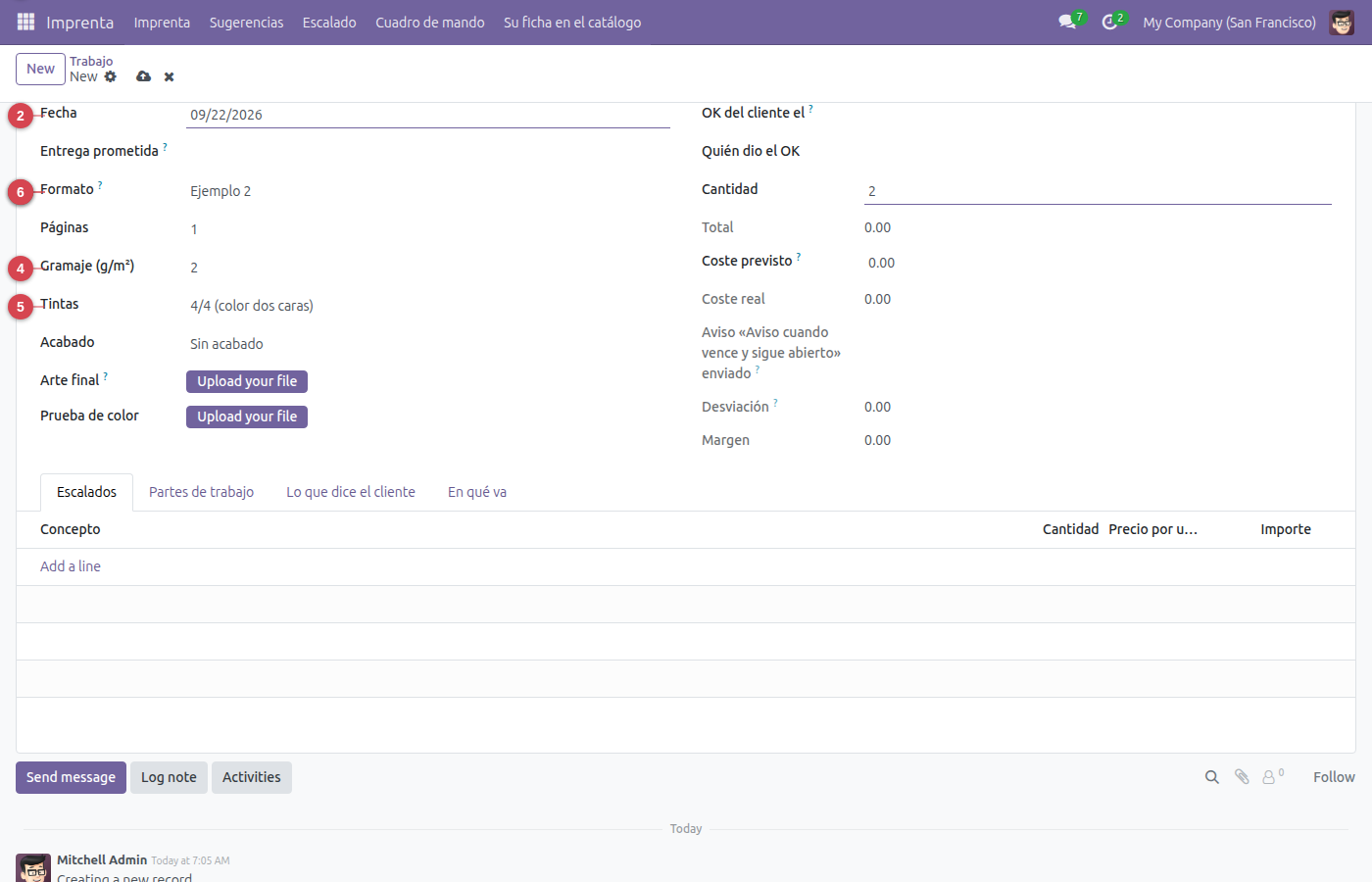Upload a file for Prueba de color
This screenshot has height=882, width=1372.
pos(247,416)
